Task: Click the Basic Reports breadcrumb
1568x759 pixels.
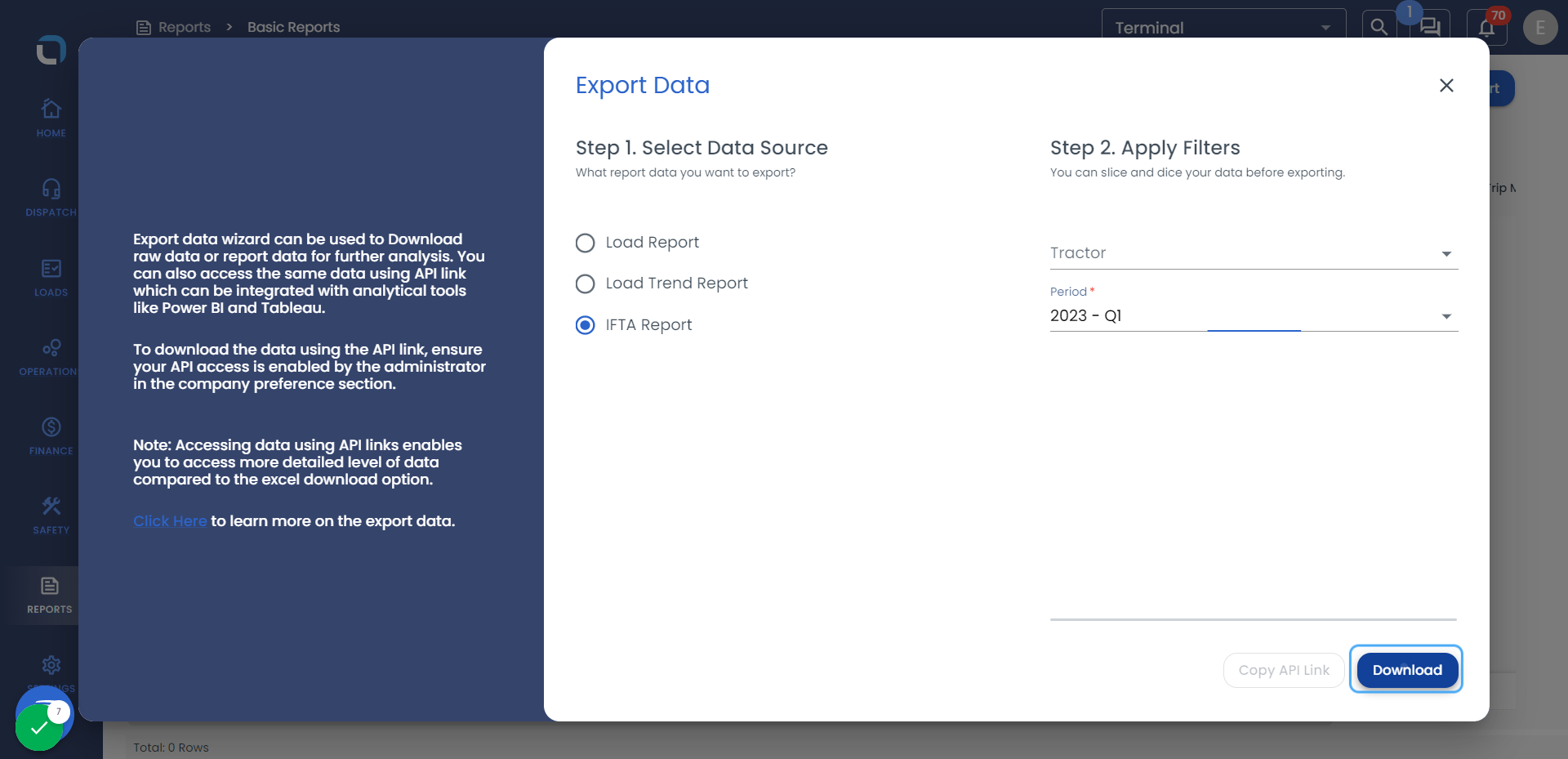Action: 293,27
